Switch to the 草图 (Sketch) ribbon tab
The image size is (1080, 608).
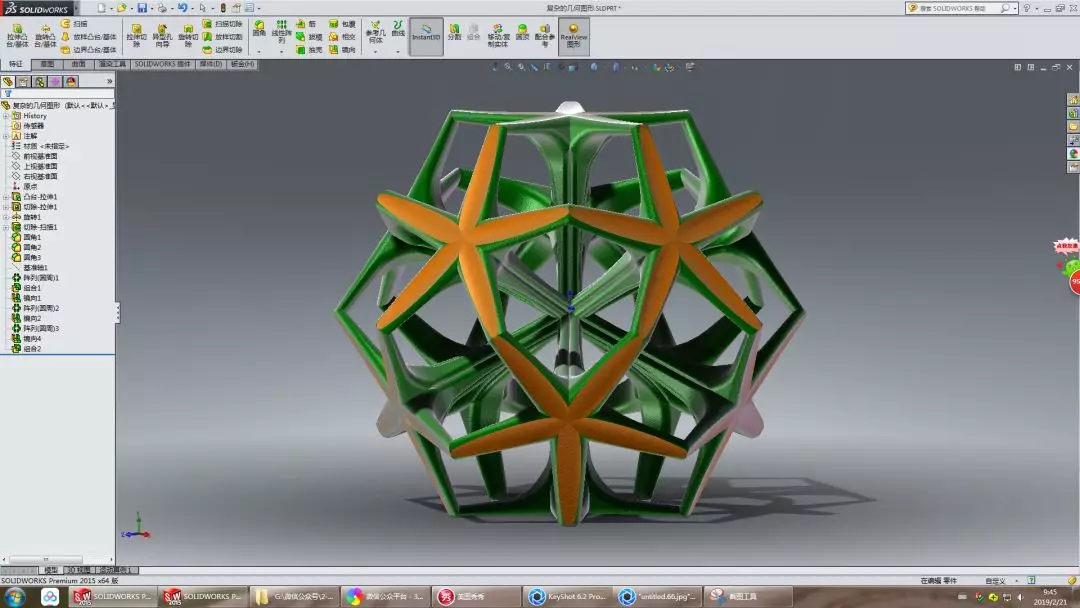click(47, 64)
